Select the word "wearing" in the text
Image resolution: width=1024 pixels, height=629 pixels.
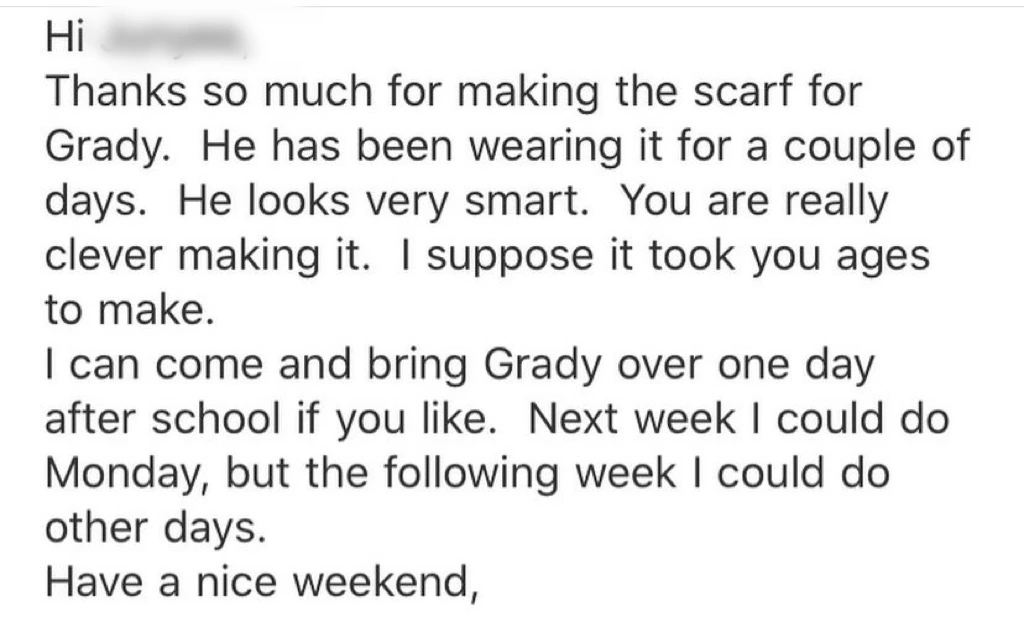[x=546, y=147]
